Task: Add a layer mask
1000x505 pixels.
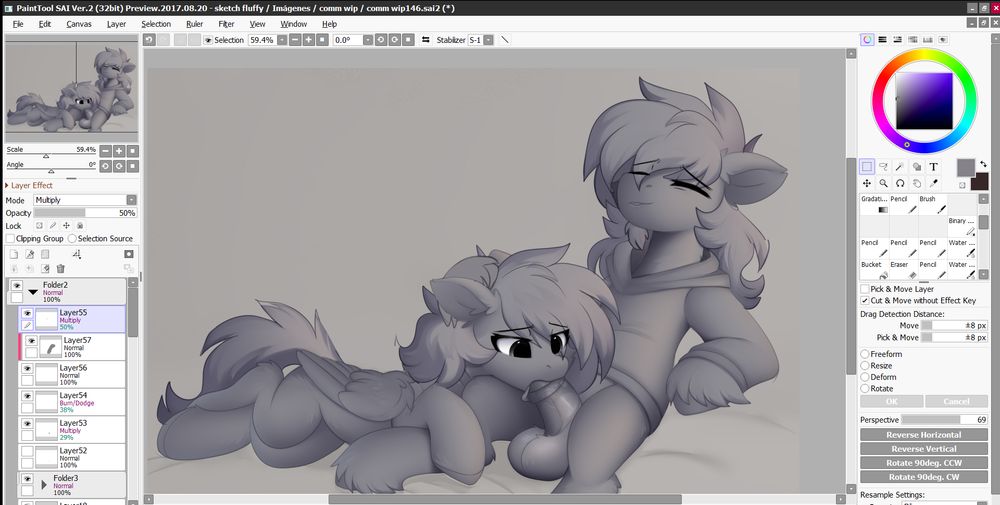Action: [x=129, y=254]
